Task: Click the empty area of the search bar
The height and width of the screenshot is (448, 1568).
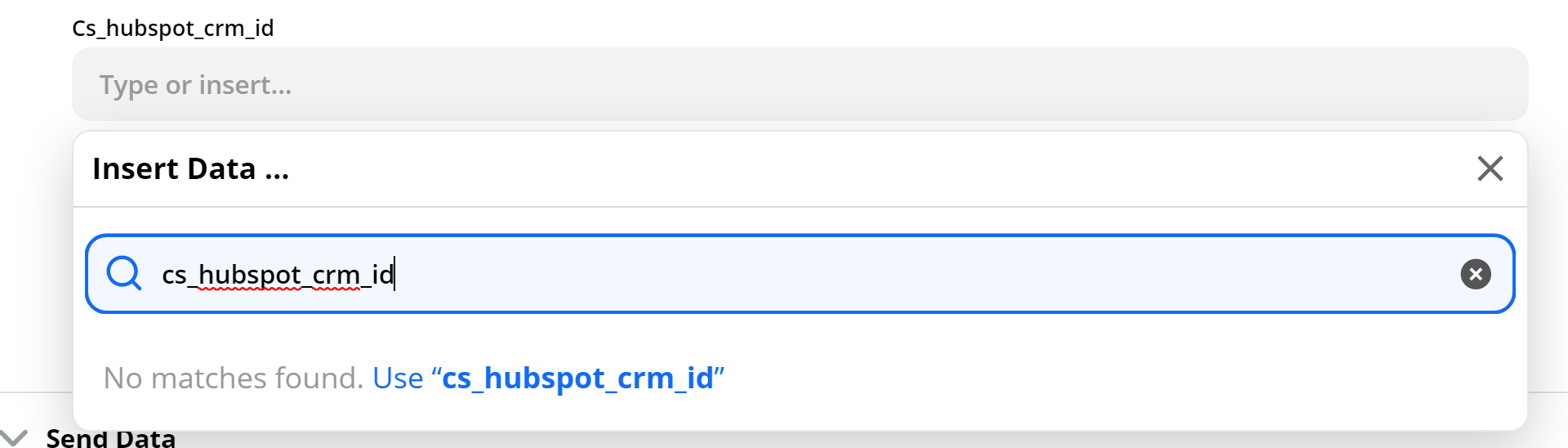Action: [923, 274]
